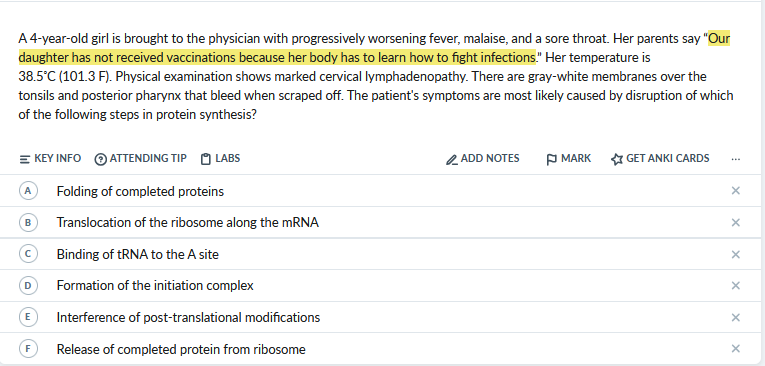
Task: Open the Labs reference
Action: (221, 159)
